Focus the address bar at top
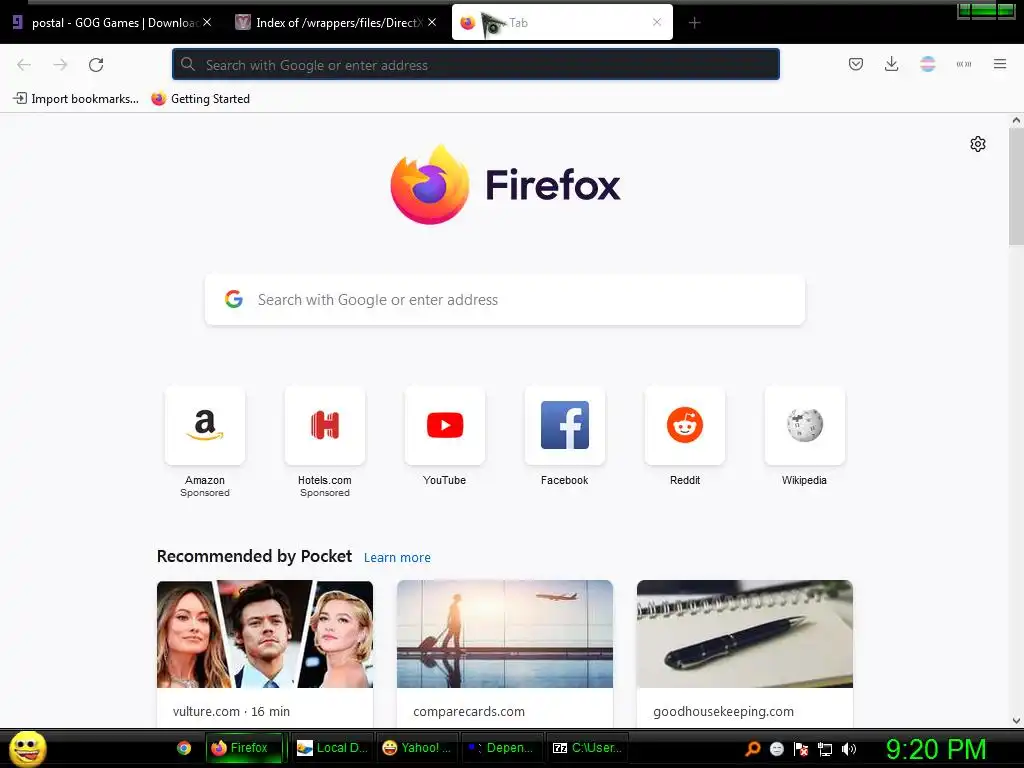 [x=475, y=65]
